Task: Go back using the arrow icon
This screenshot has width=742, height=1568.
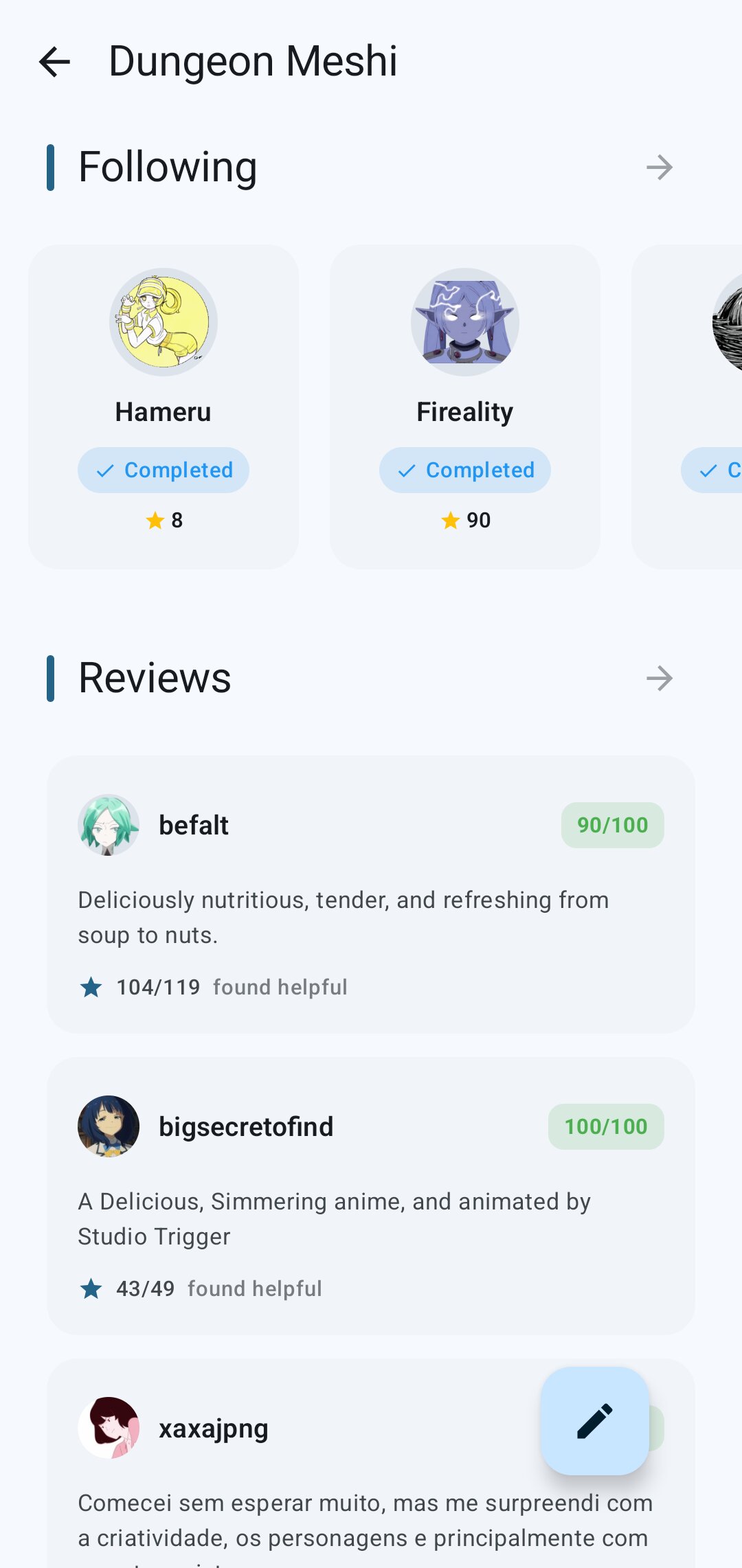Action: (x=55, y=62)
